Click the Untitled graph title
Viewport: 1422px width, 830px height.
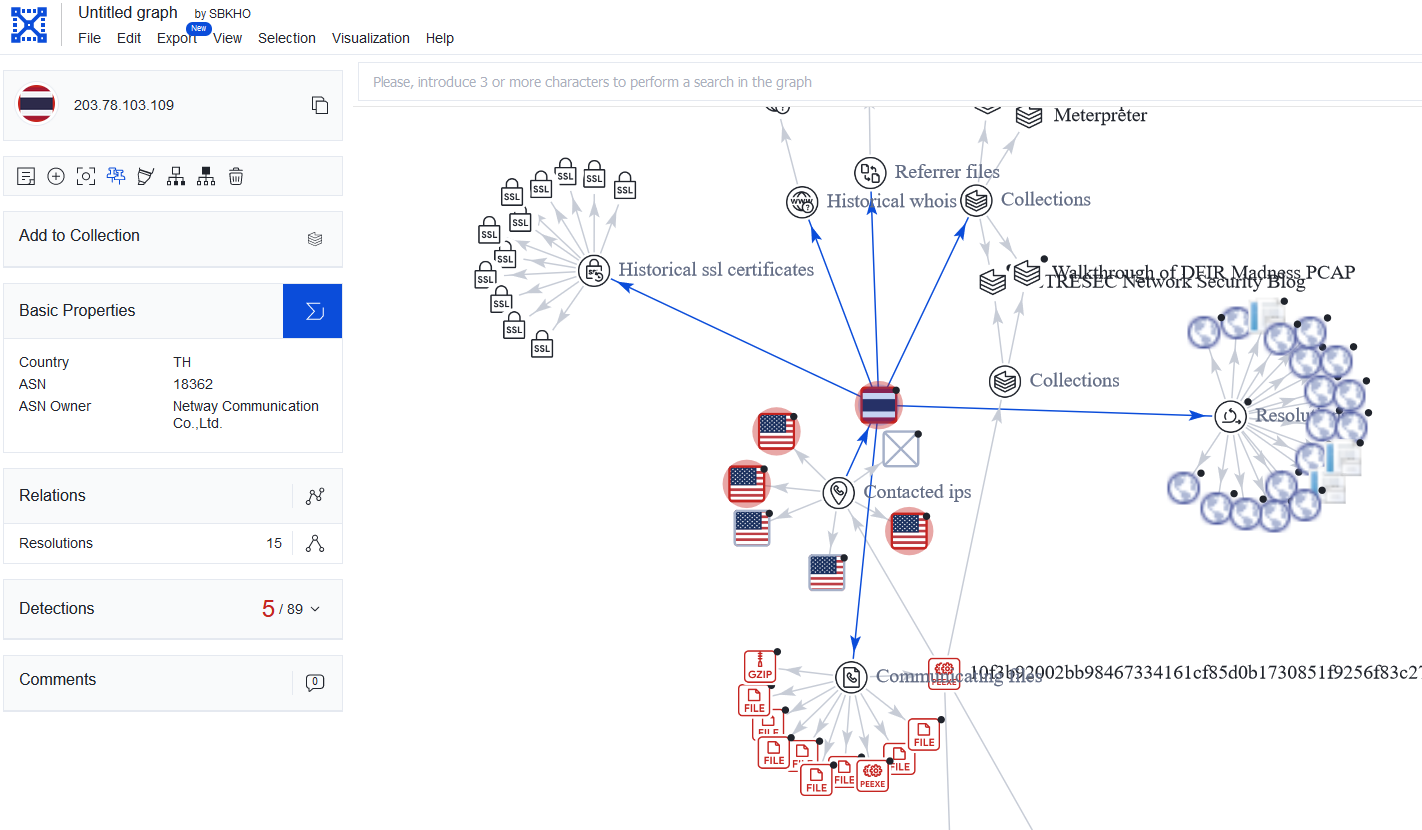(x=128, y=13)
